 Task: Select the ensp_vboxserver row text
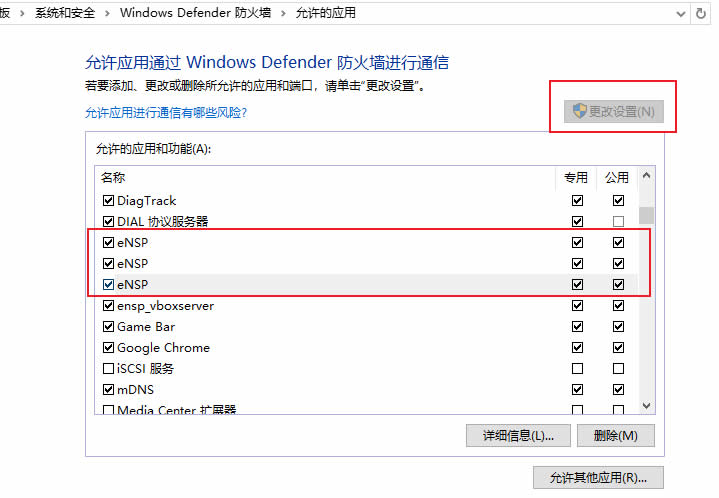pyautogui.click(x=166, y=305)
